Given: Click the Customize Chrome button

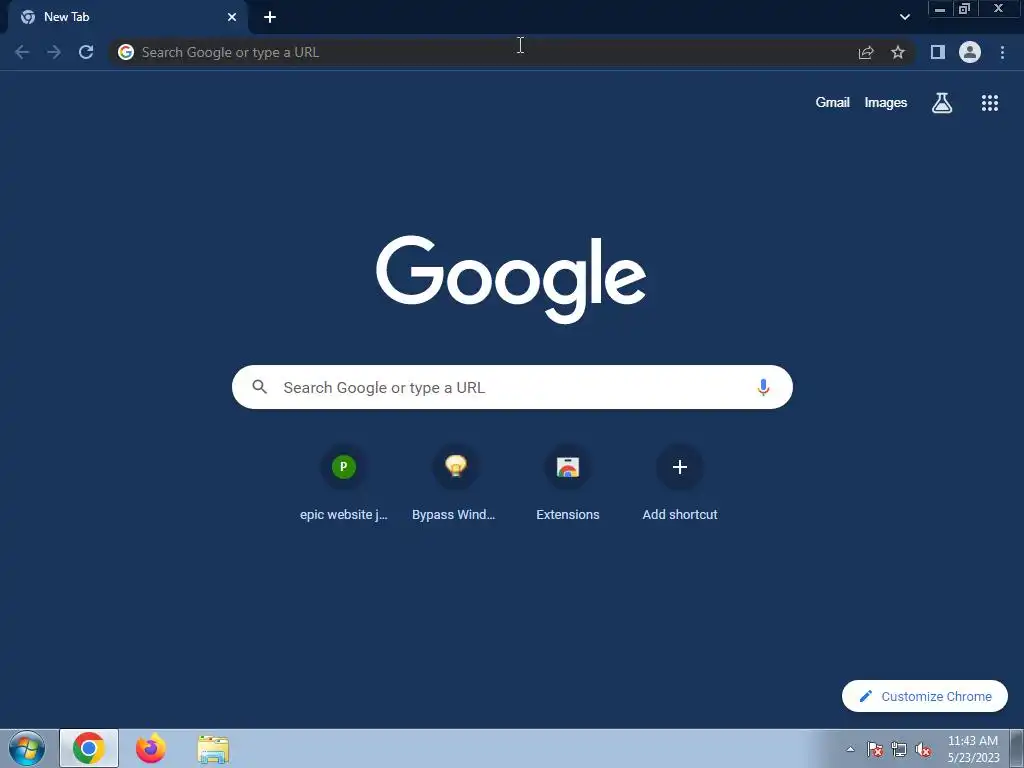Looking at the screenshot, I should [925, 696].
